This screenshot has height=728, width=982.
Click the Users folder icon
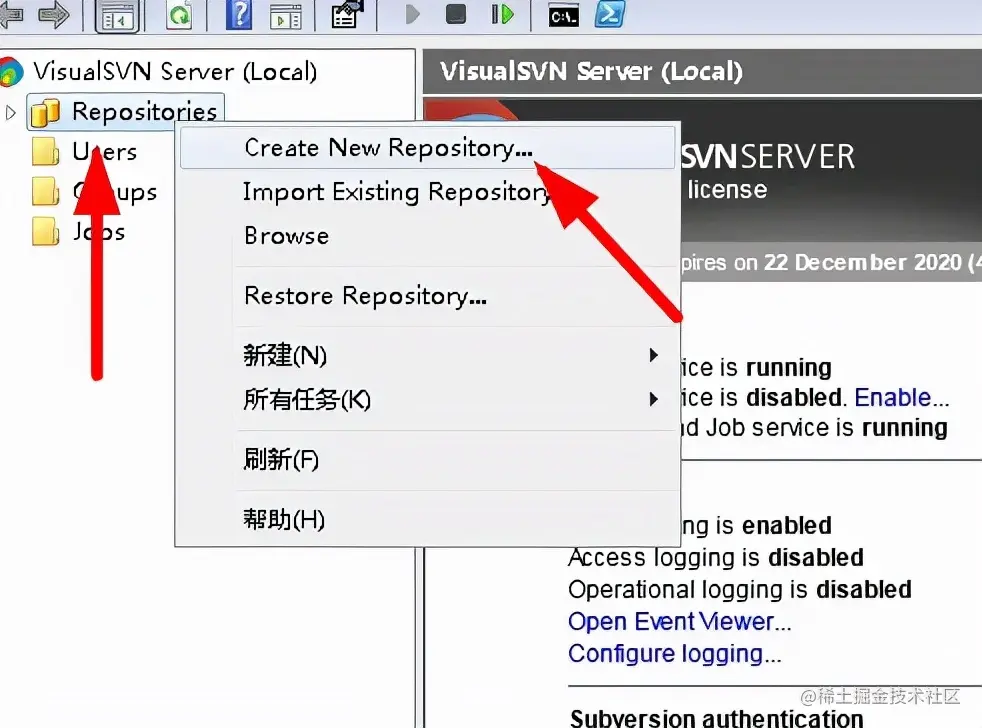tap(46, 152)
